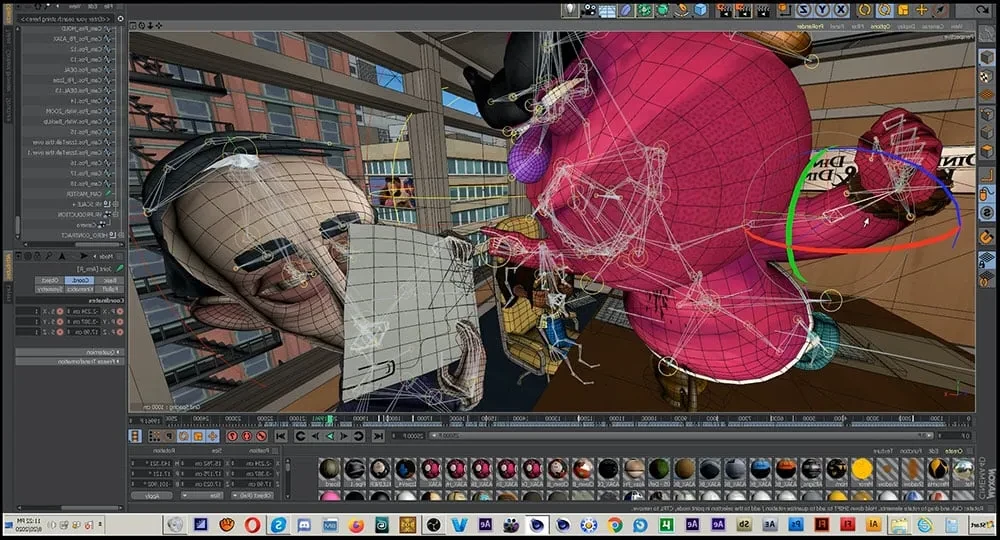Switch to Coord. tab in Attributes
This screenshot has height=540, width=1000.
79,281
